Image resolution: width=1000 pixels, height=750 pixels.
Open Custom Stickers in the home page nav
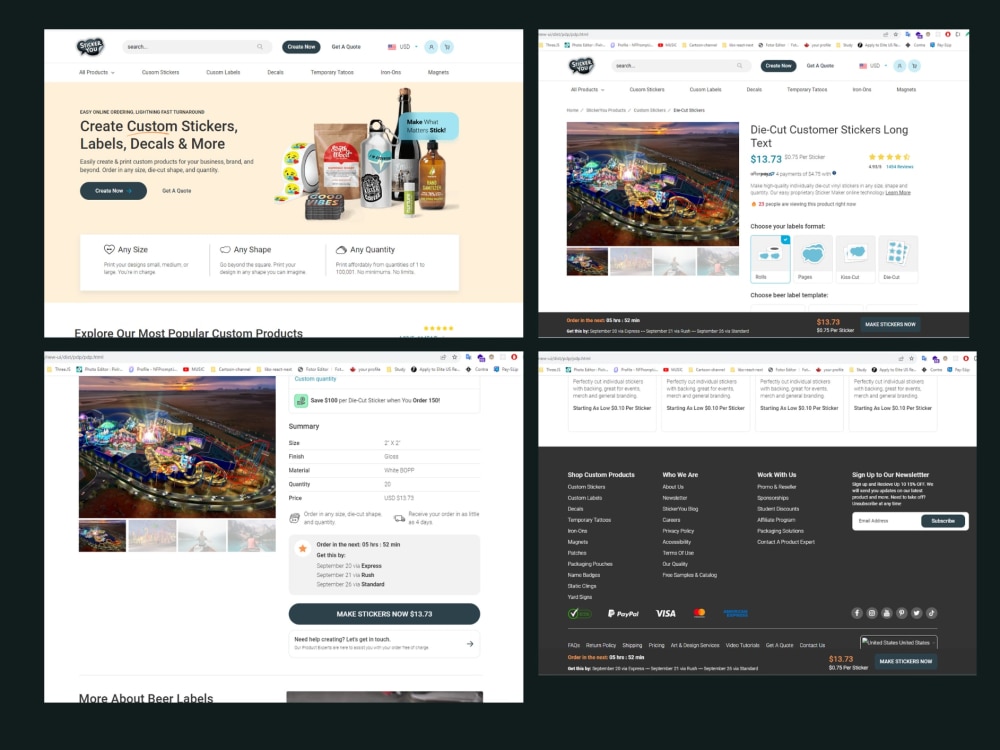[161, 72]
